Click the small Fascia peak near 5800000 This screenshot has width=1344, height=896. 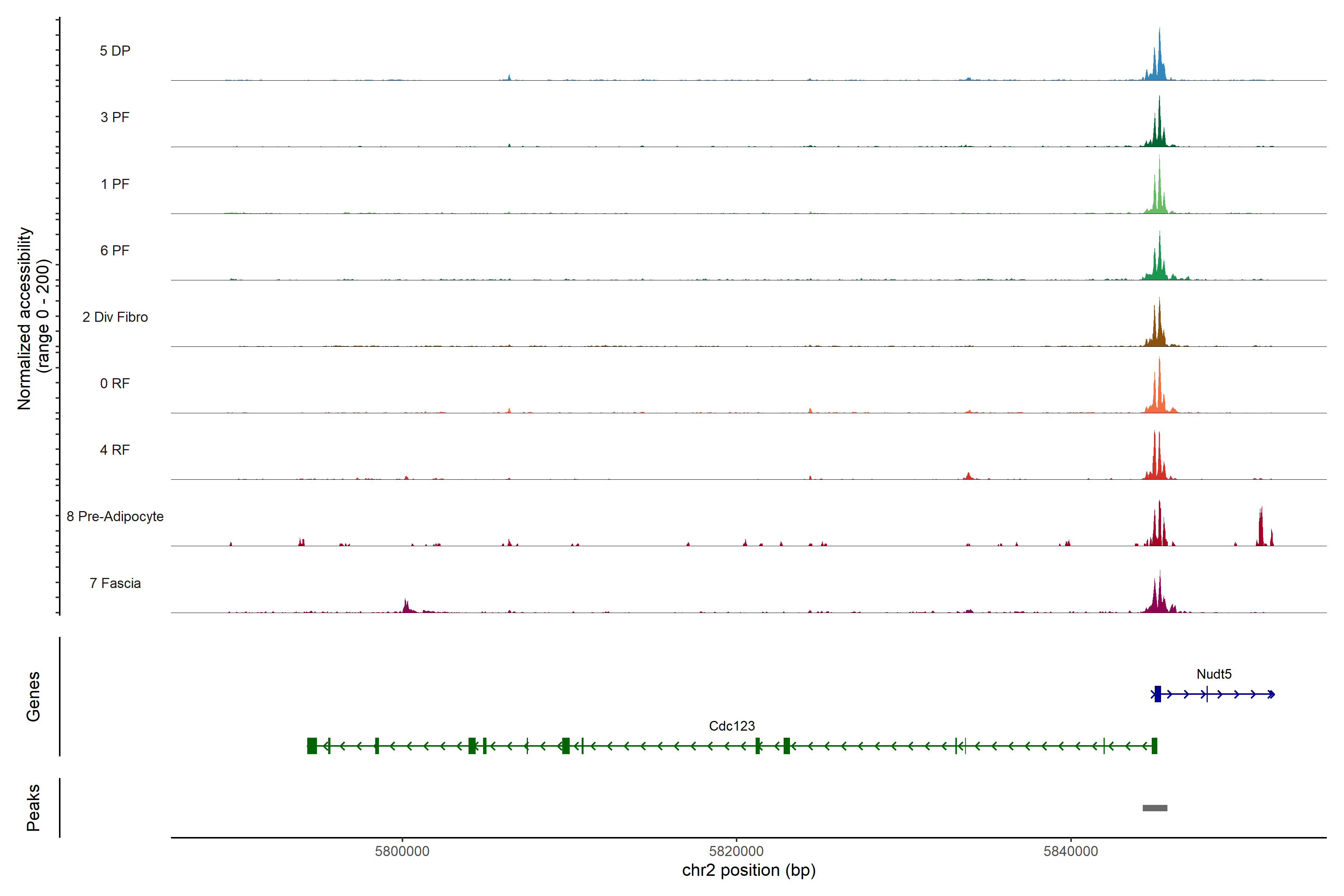(x=406, y=606)
